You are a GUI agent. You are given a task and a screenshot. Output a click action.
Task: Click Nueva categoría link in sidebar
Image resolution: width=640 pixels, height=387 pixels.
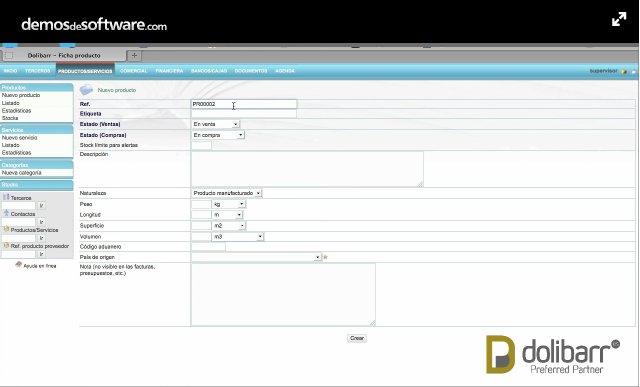(x=21, y=173)
